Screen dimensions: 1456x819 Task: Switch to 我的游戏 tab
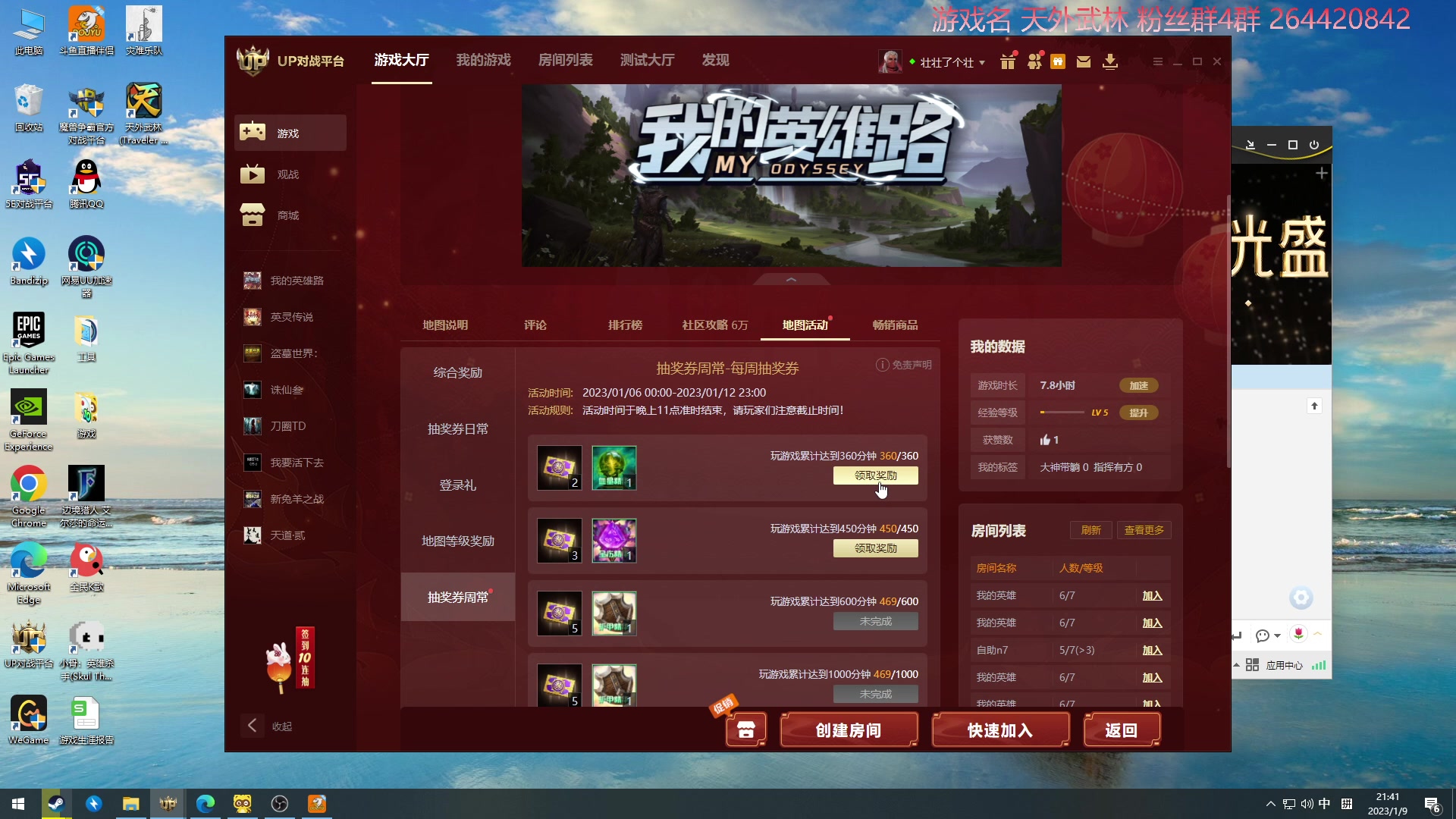pos(483,60)
